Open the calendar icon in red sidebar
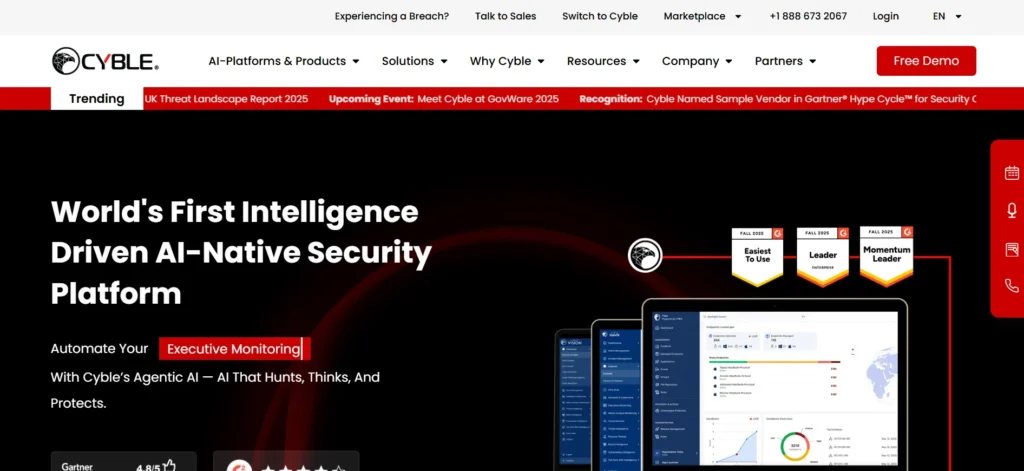The height and width of the screenshot is (471, 1024). [x=1012, y=173]
